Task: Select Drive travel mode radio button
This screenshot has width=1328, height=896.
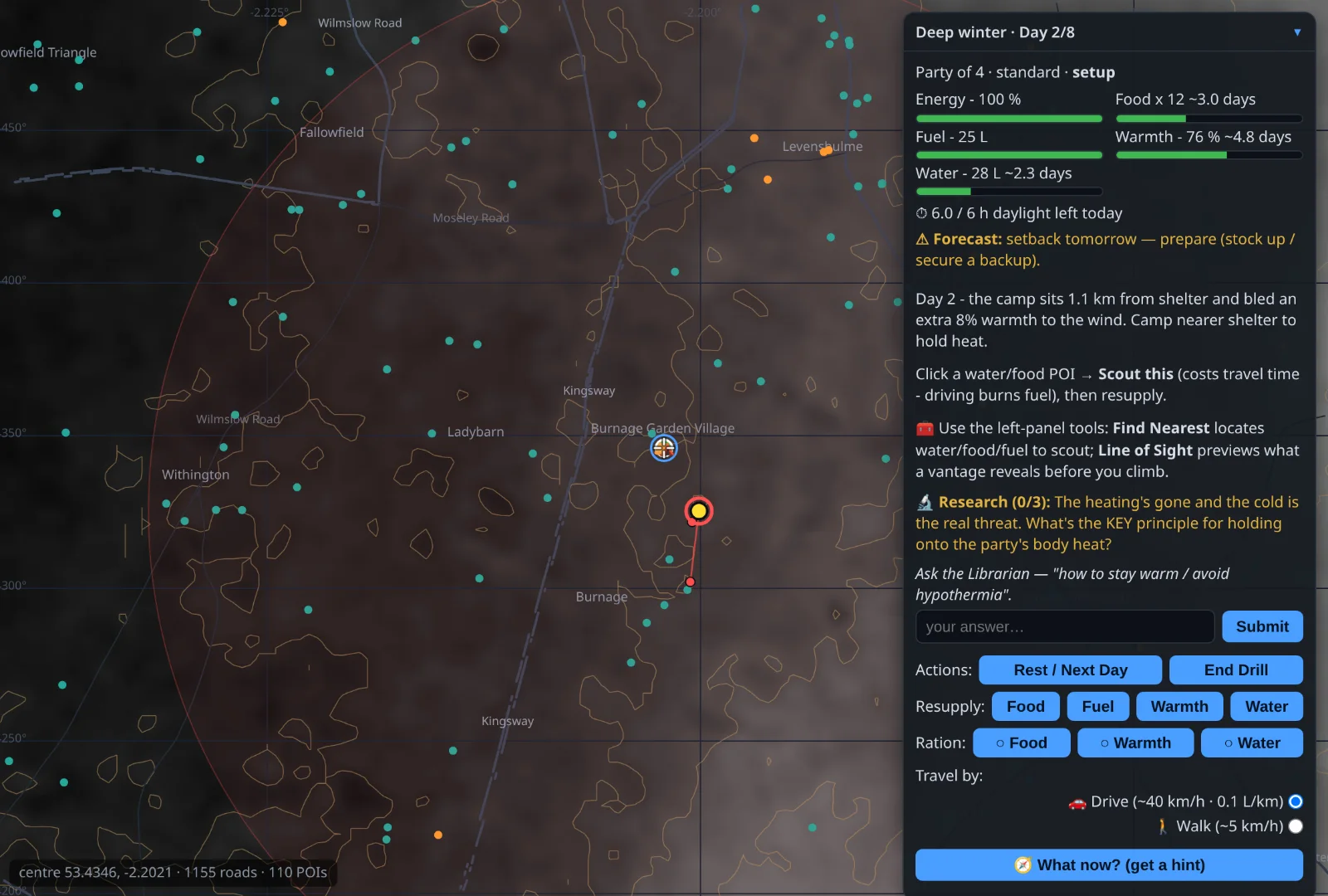Action: coord(1295,801)
